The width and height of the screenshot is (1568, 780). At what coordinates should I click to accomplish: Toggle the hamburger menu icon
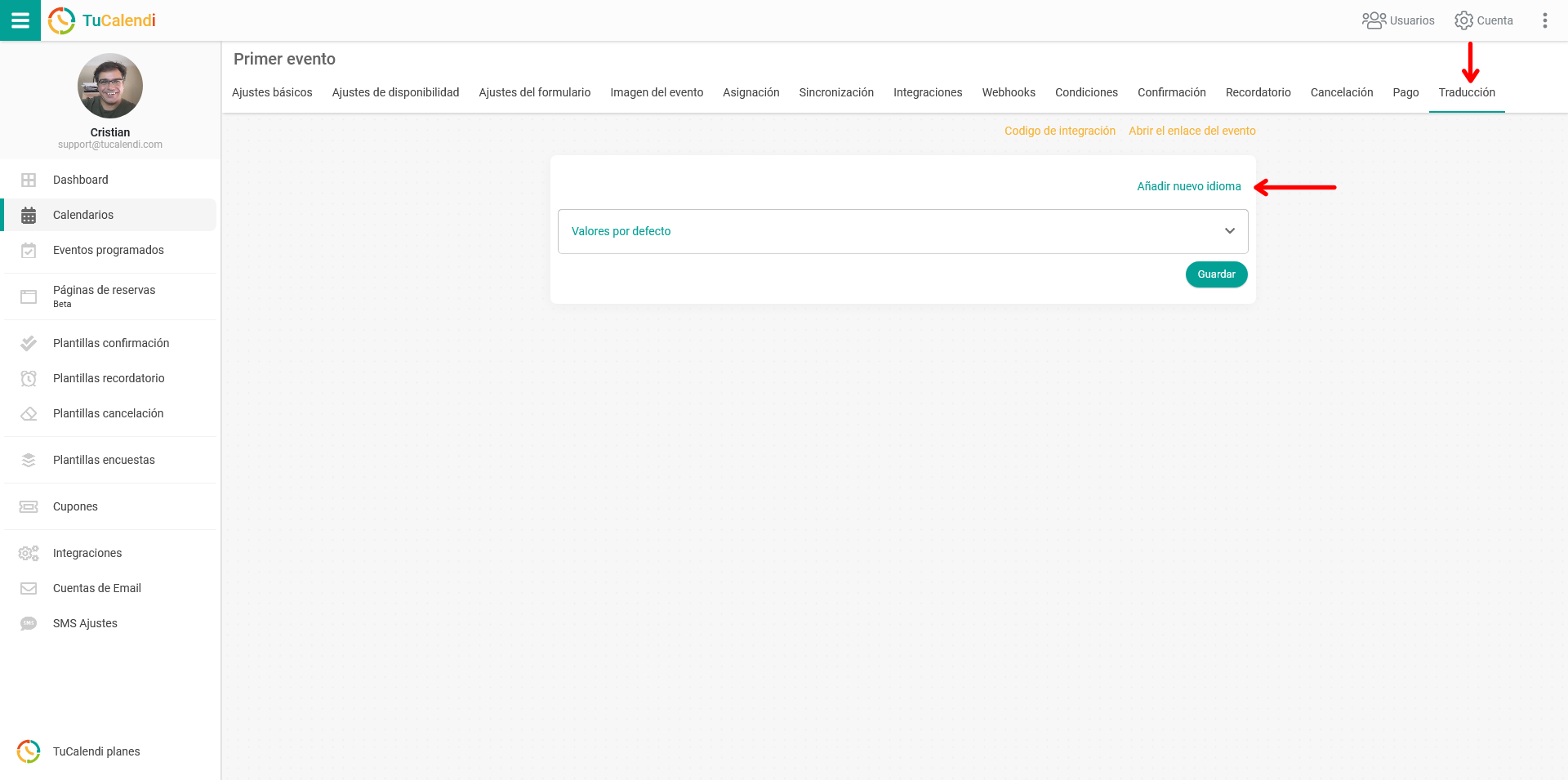(20, 20)
